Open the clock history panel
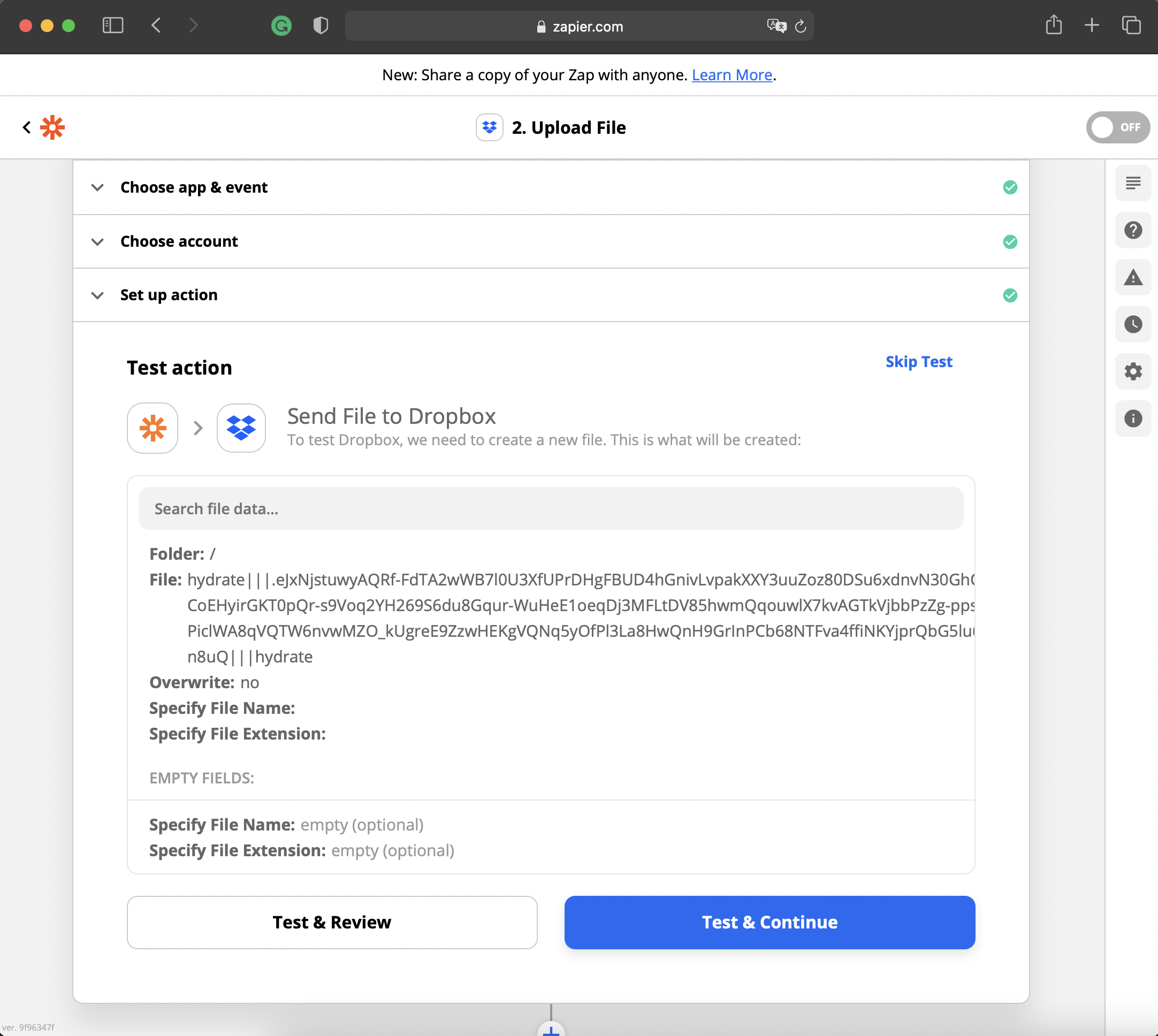The height and width of the screenshot is (1036, 1158). pos(1132,324)
